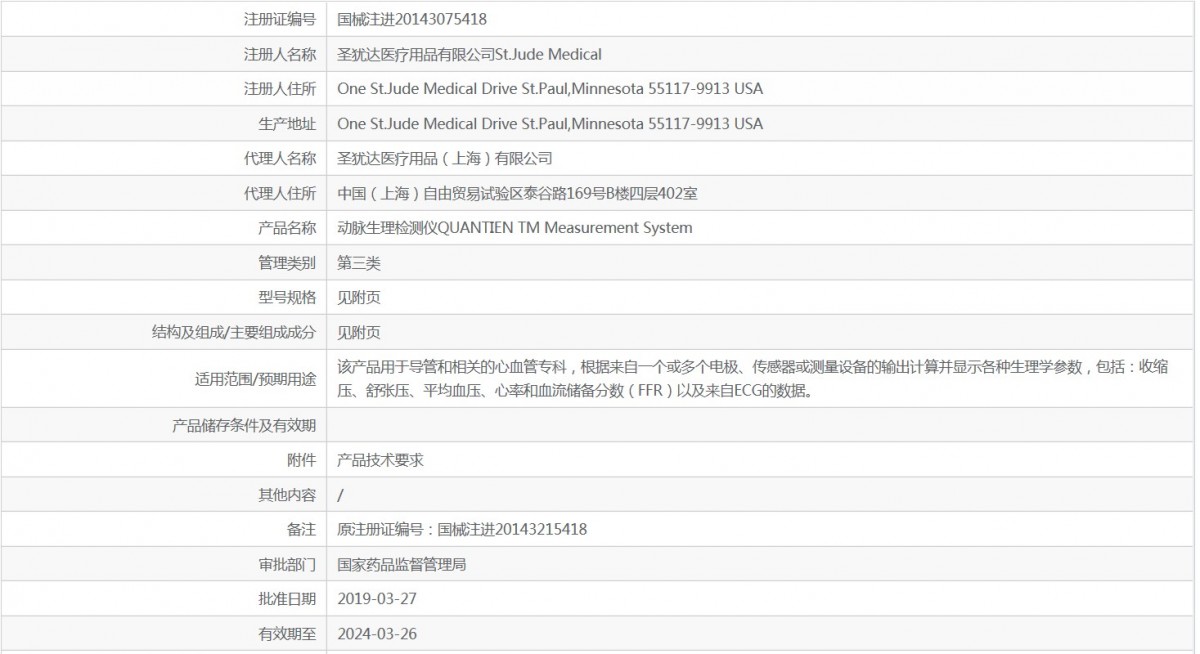Click the 管理类别 label

(287, 263)
